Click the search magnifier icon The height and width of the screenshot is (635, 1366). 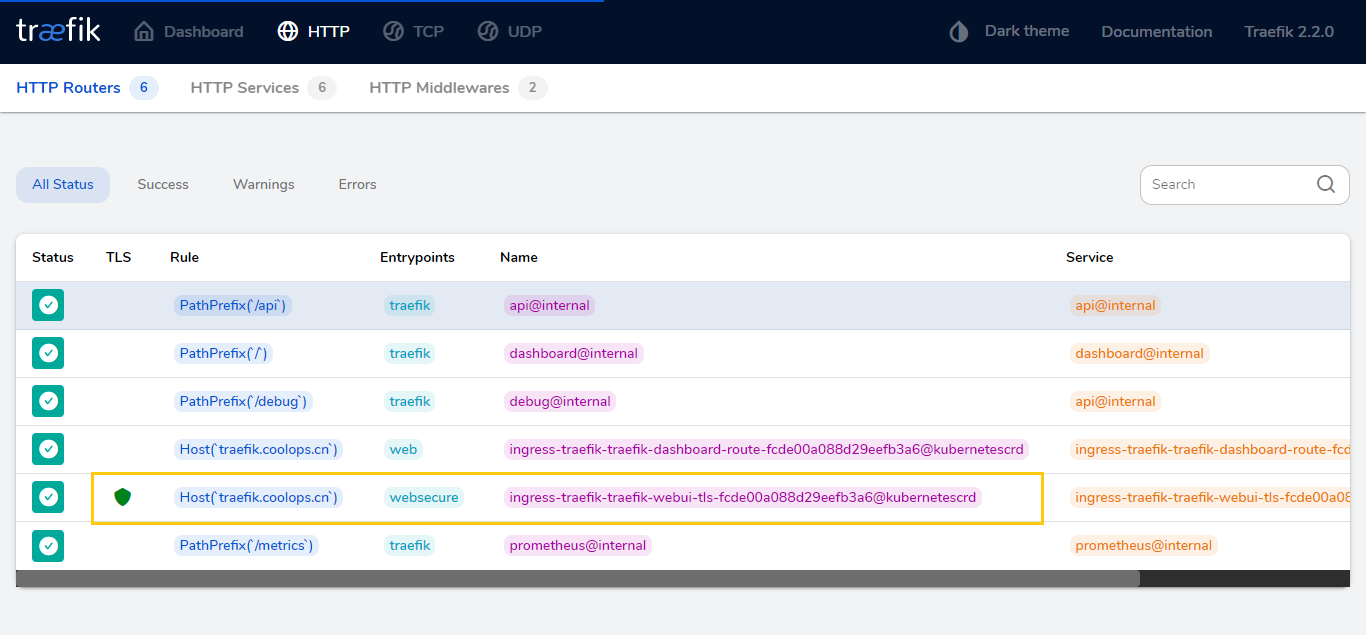[1326, 184]
